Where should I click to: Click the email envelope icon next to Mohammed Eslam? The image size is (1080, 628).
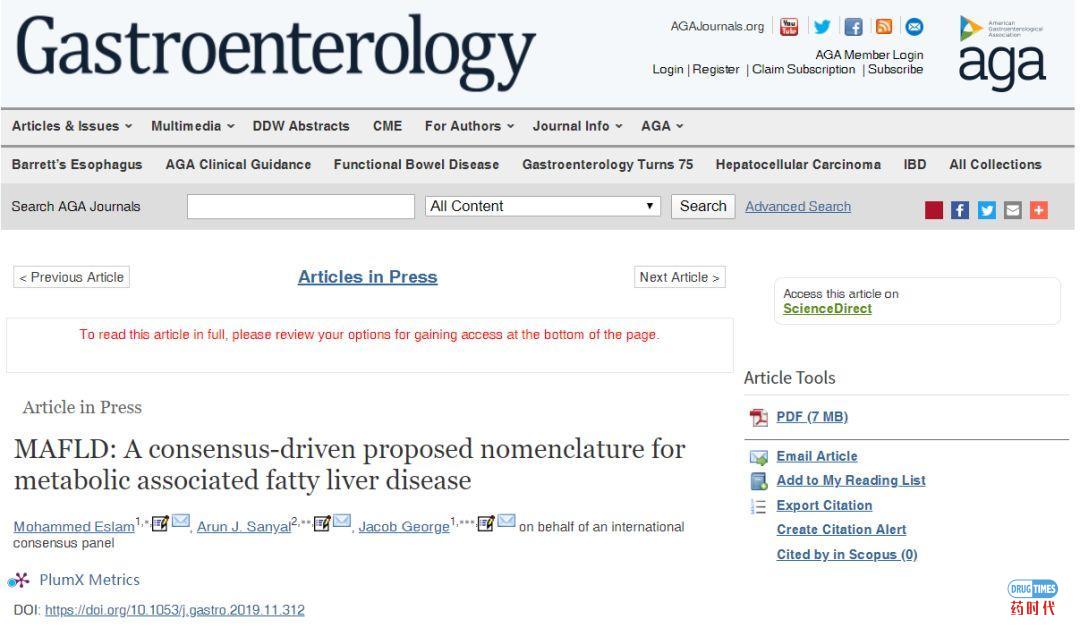point(180,521)
